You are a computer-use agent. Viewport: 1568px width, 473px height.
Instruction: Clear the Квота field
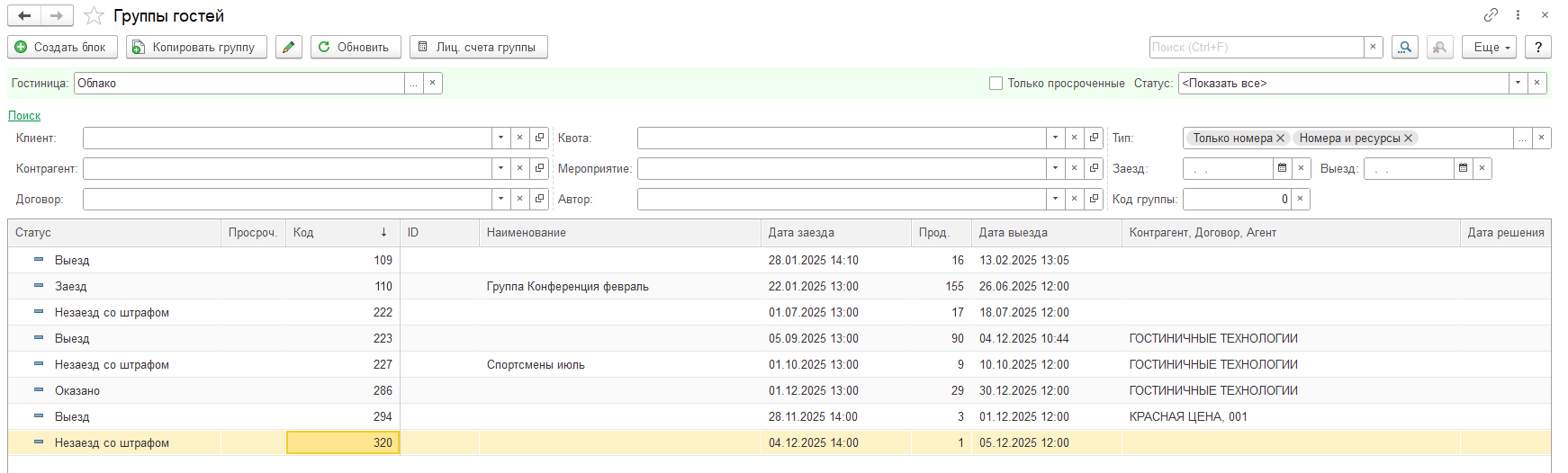coord(1074,138)
